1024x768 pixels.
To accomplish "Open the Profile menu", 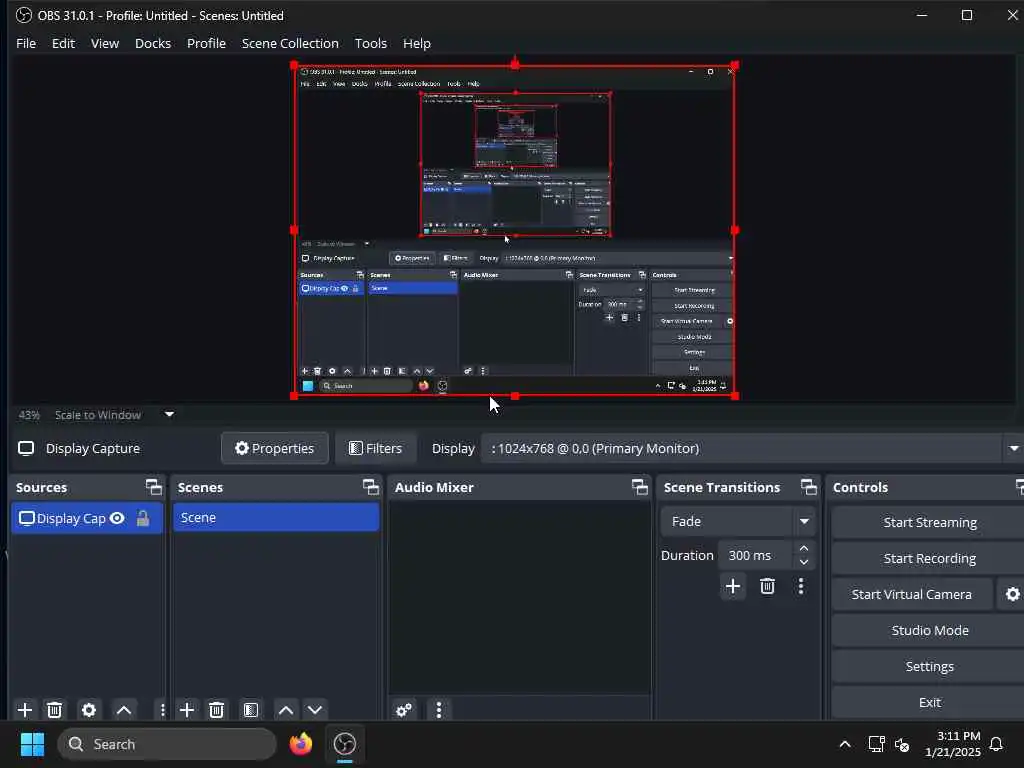I will coord(206,43).
